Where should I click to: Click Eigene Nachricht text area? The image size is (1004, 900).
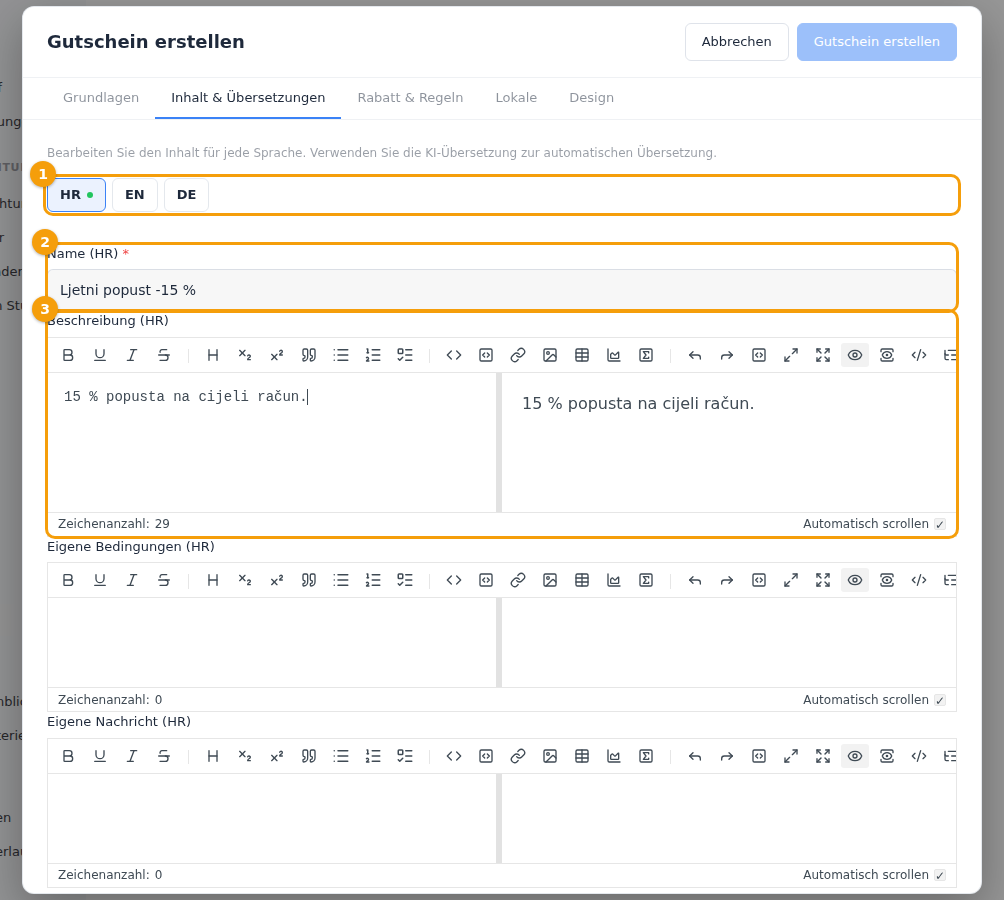[272, 819]
